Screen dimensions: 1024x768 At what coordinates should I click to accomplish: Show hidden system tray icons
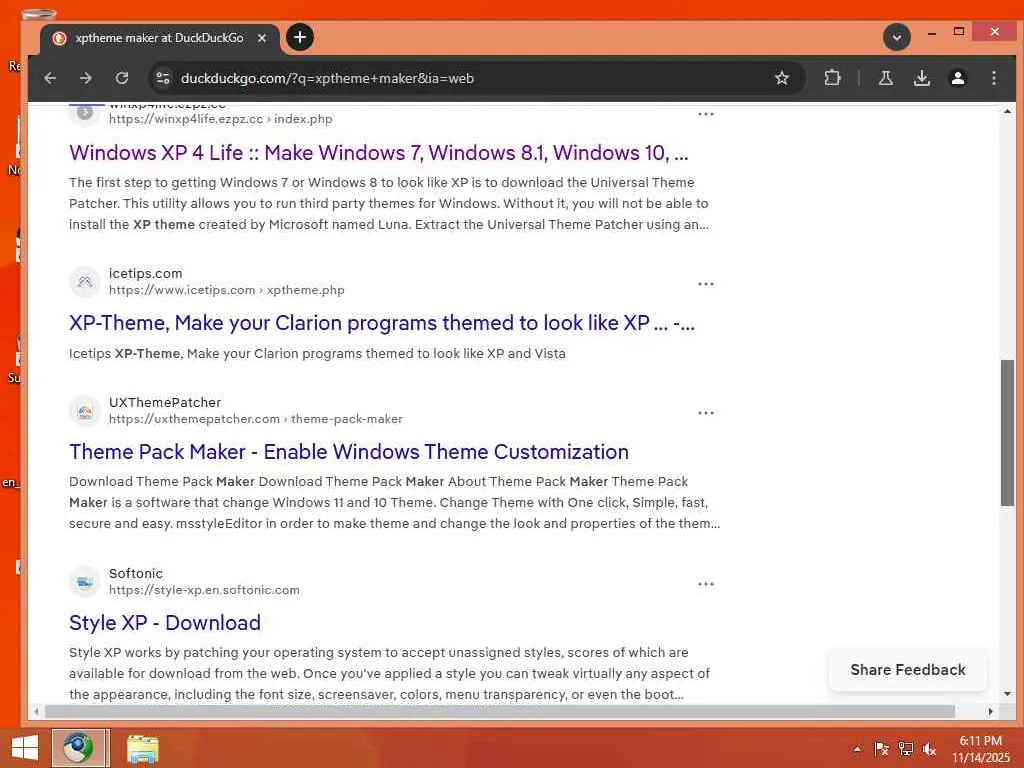857,750
